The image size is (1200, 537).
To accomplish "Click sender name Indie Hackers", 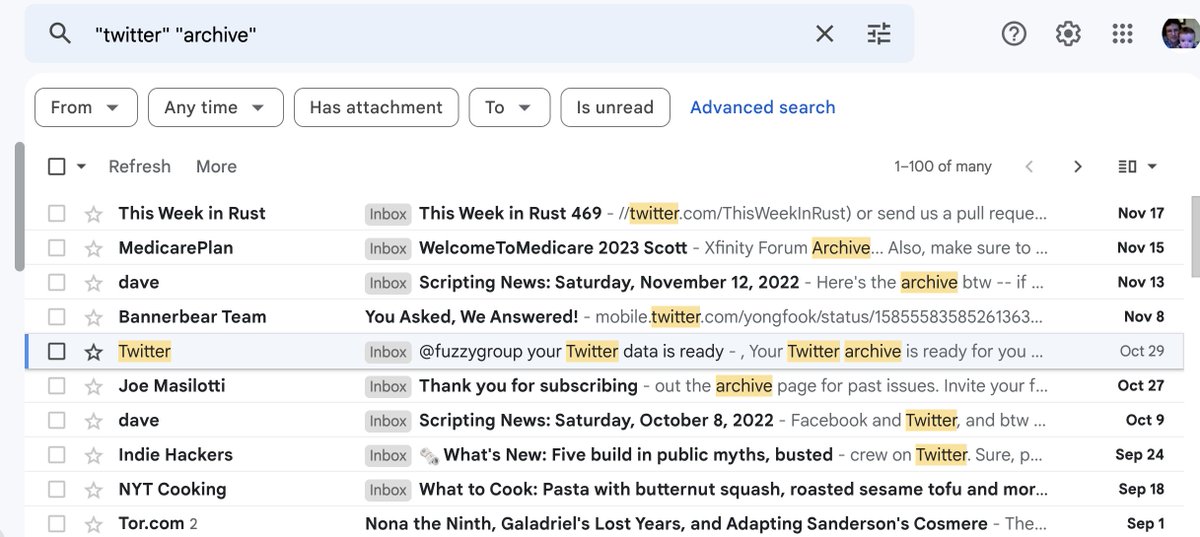I will click(175, 455).
